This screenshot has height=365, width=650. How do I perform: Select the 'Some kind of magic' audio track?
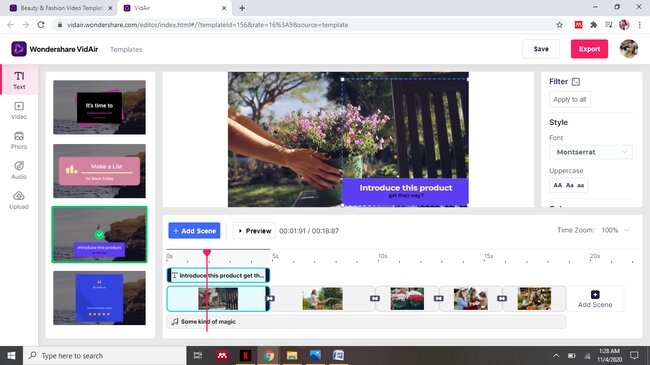point(366,321)
